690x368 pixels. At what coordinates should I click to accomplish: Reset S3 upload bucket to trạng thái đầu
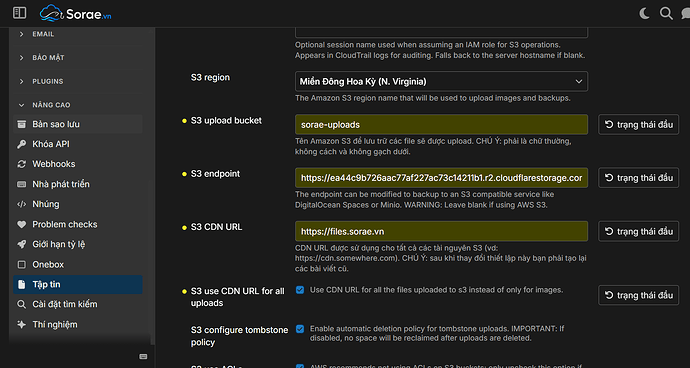tap(639, 125)
